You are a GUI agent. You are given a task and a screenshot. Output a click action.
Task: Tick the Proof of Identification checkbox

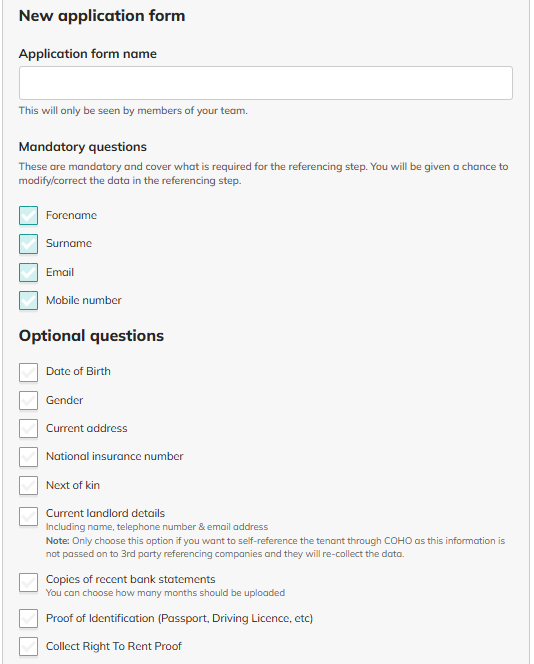coord(28,619)
